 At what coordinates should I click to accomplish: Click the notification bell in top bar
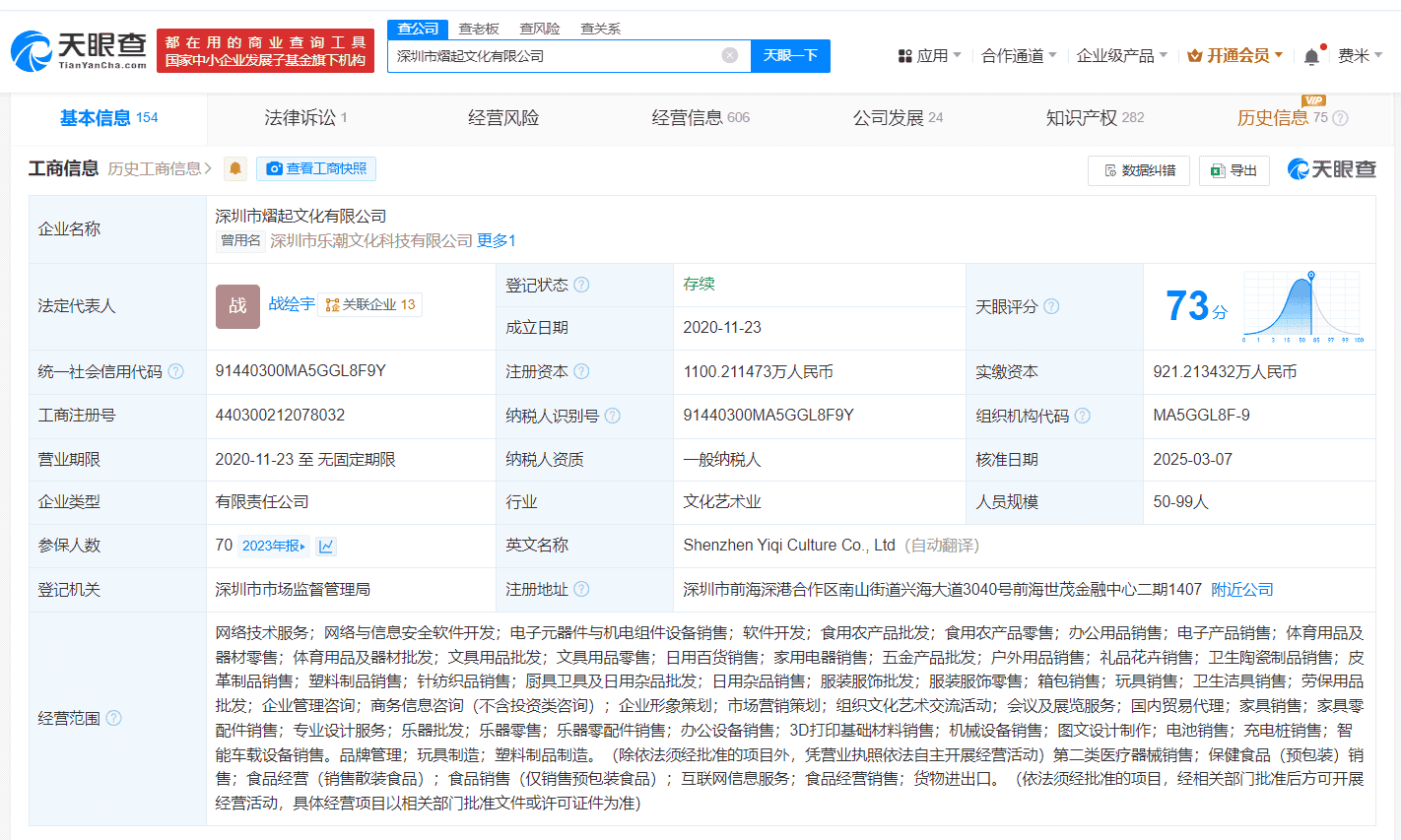coord(1310,55)
